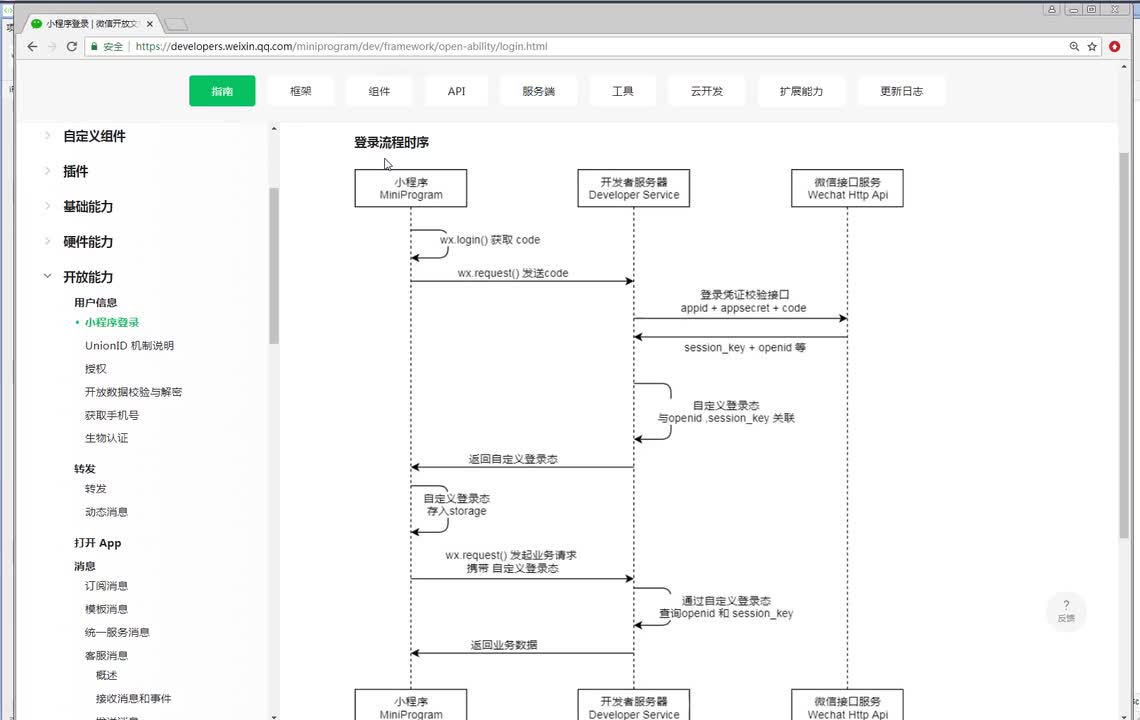Click the sidebar scroll down arrow
The height and width of the screenshot is (720, 1140).
coord(274,716)
